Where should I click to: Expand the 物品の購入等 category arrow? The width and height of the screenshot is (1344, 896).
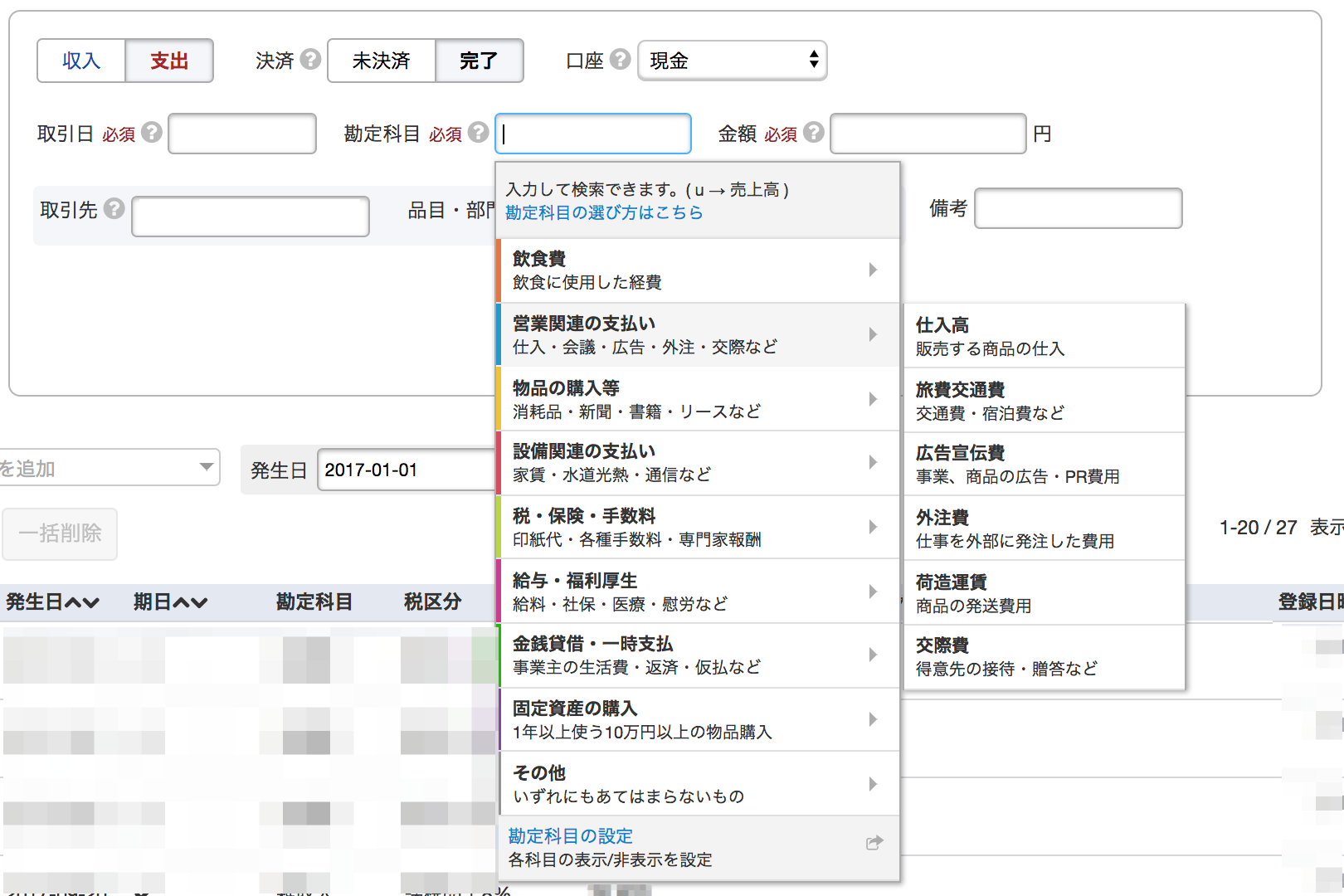pos(873,399)
